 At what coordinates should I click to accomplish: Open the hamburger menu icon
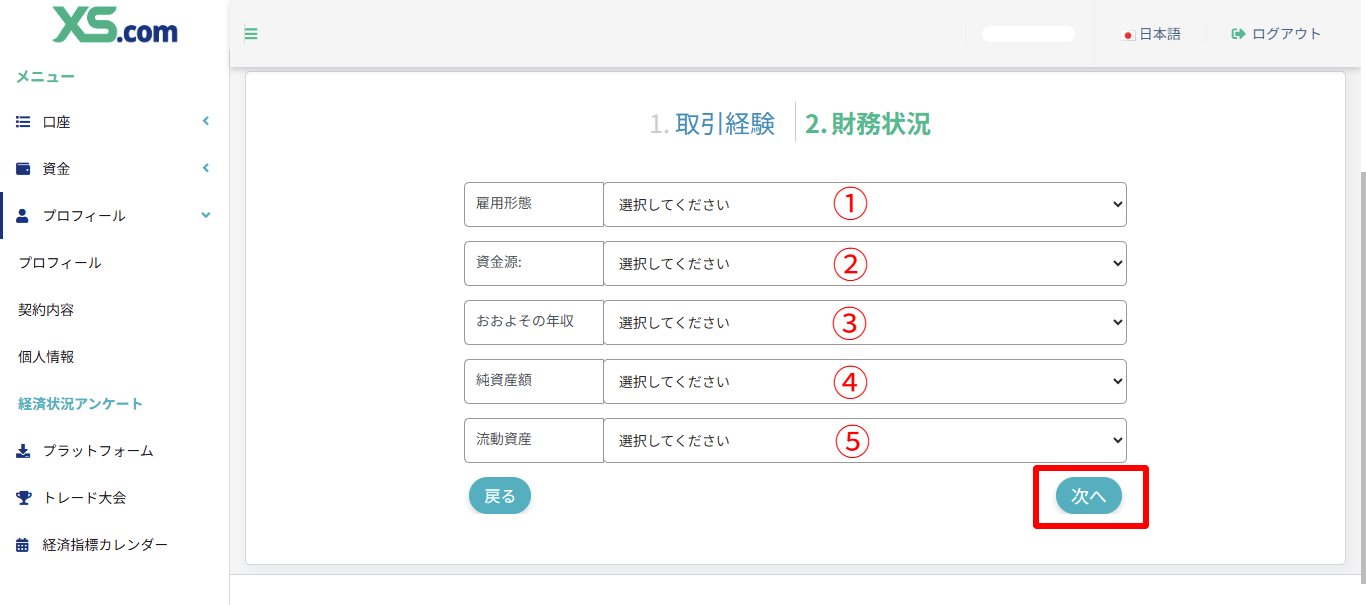point(250,33)
